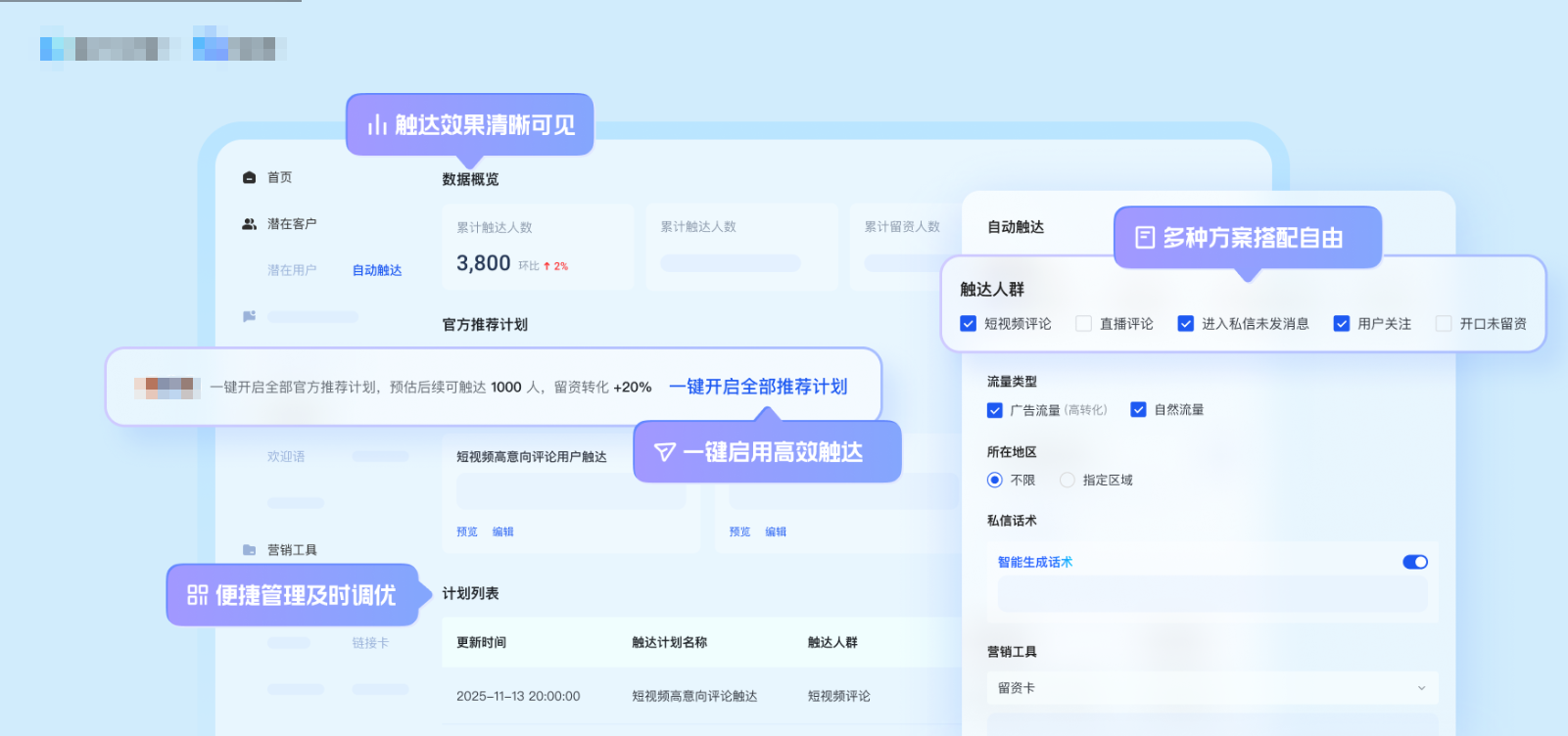Click the 2025-11-13 20:00:00 cell
The width and height of the screenshot is (1568, 736).
518,697
